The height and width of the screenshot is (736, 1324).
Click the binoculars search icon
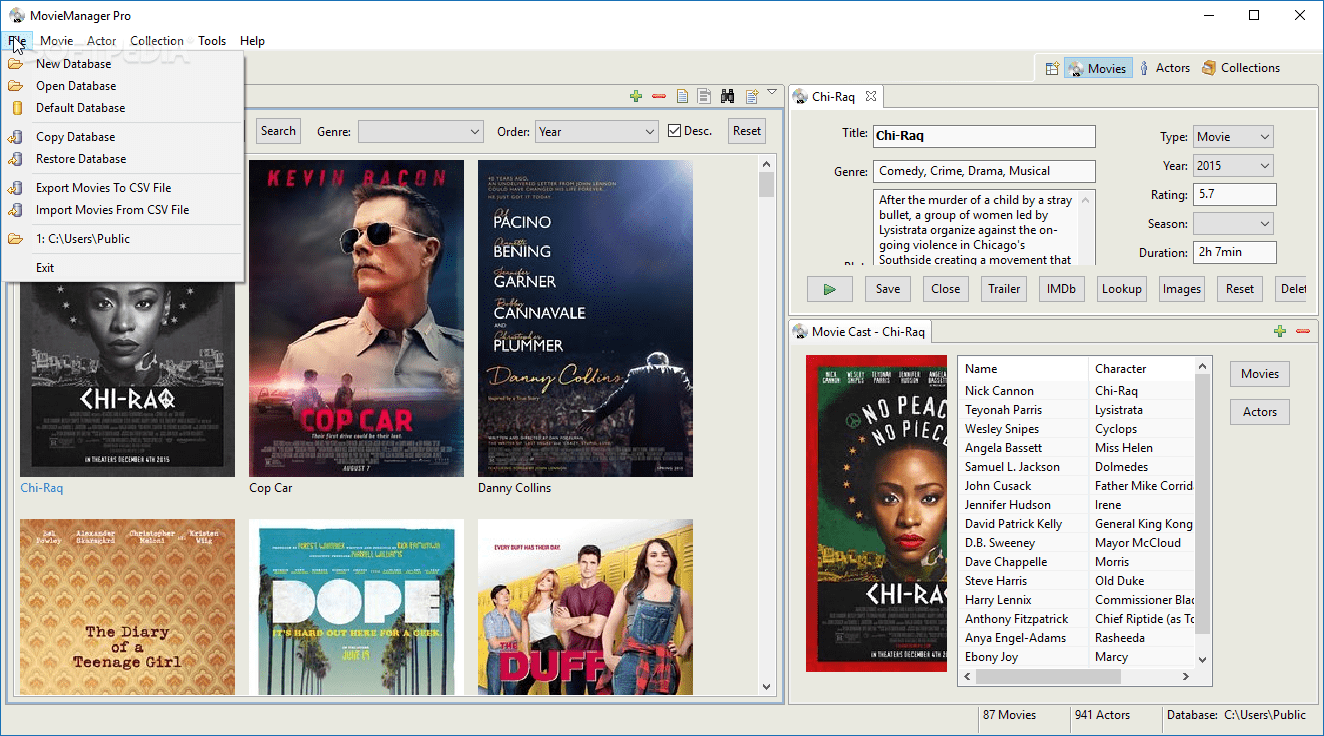(x=728, y=96)
